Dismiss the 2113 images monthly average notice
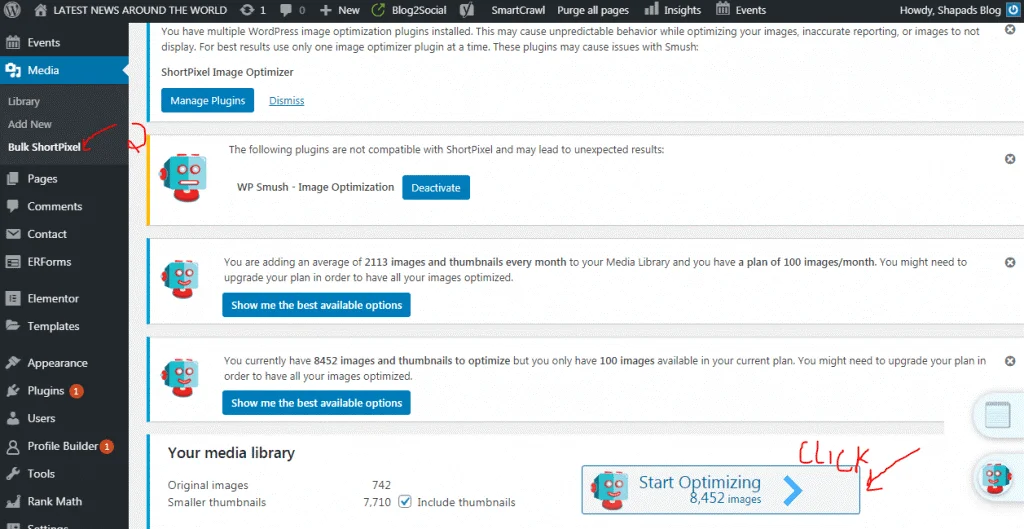1024x529 pixels. 1010,263
